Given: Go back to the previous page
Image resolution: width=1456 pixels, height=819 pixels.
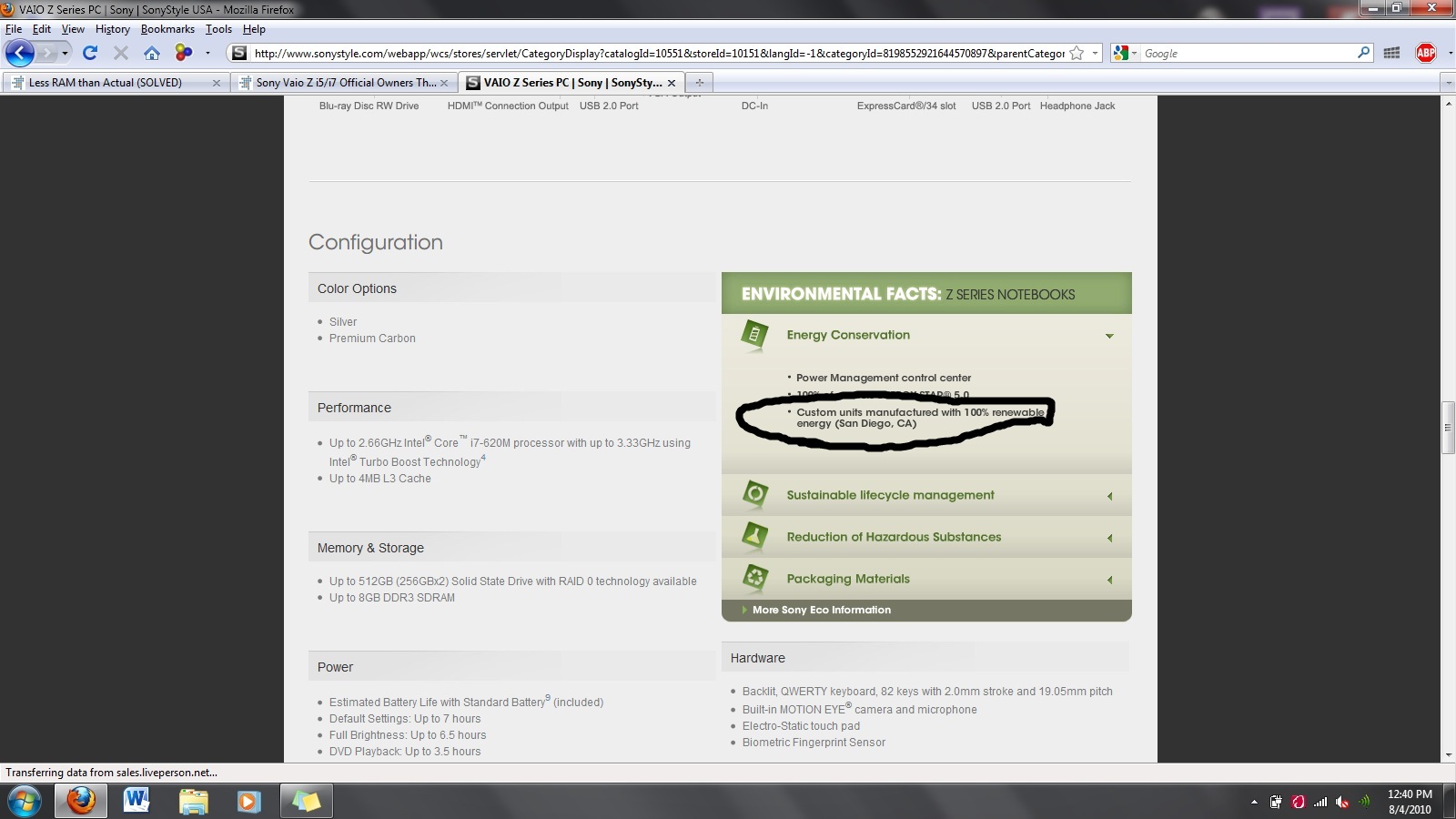Looking at the screenshot, I should click(x=19, y=53).
